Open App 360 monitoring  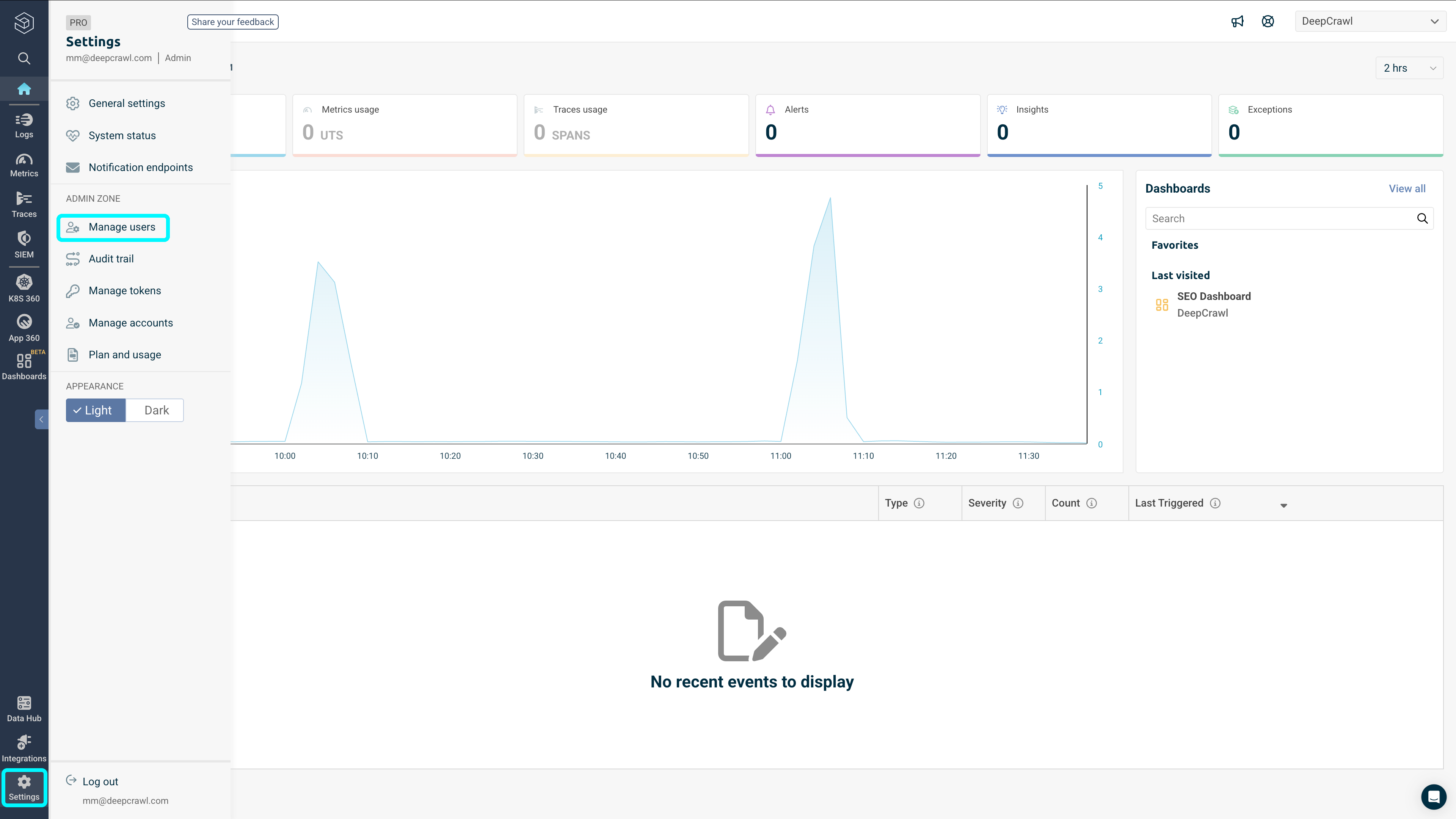pos(24,327)
